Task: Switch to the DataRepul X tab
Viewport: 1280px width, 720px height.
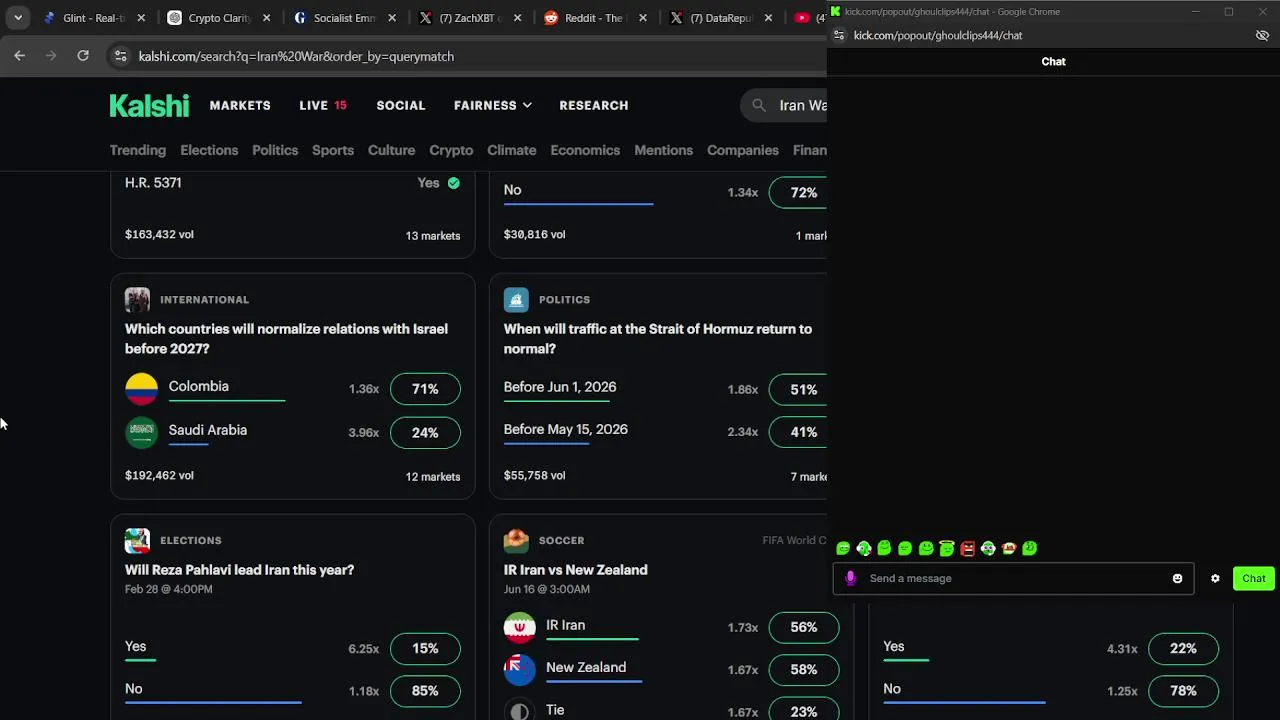Action: coord(720,18)
